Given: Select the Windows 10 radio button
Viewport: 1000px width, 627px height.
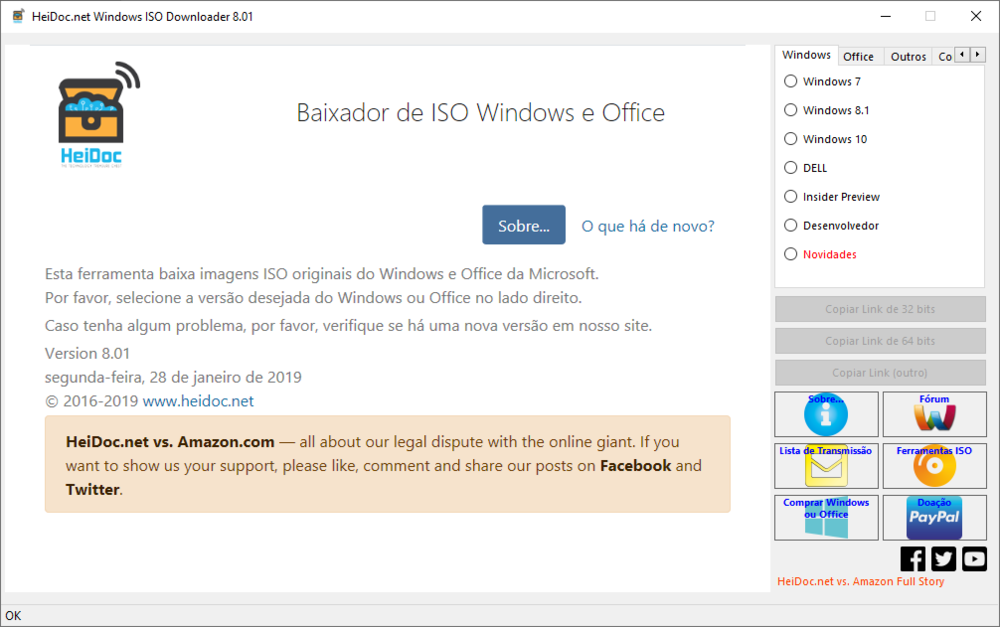Looking at the screenshot, I should pyautogui.click(x=825, y=138).
